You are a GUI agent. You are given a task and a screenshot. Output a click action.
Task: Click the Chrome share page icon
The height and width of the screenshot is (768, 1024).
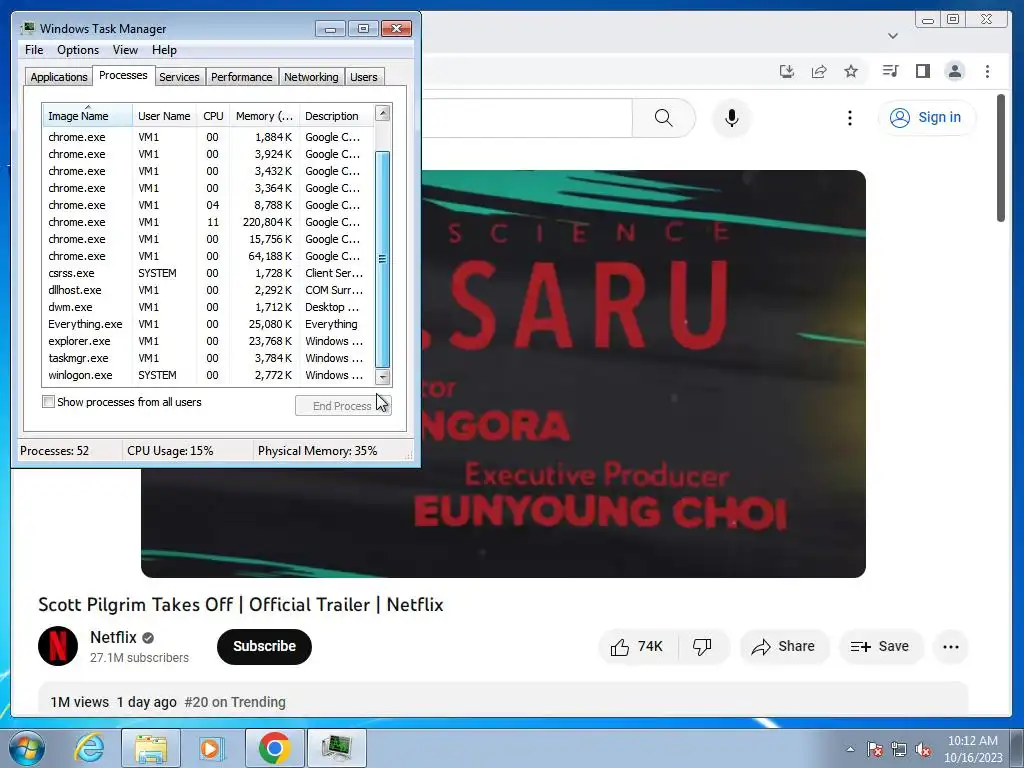coord(819,71)
